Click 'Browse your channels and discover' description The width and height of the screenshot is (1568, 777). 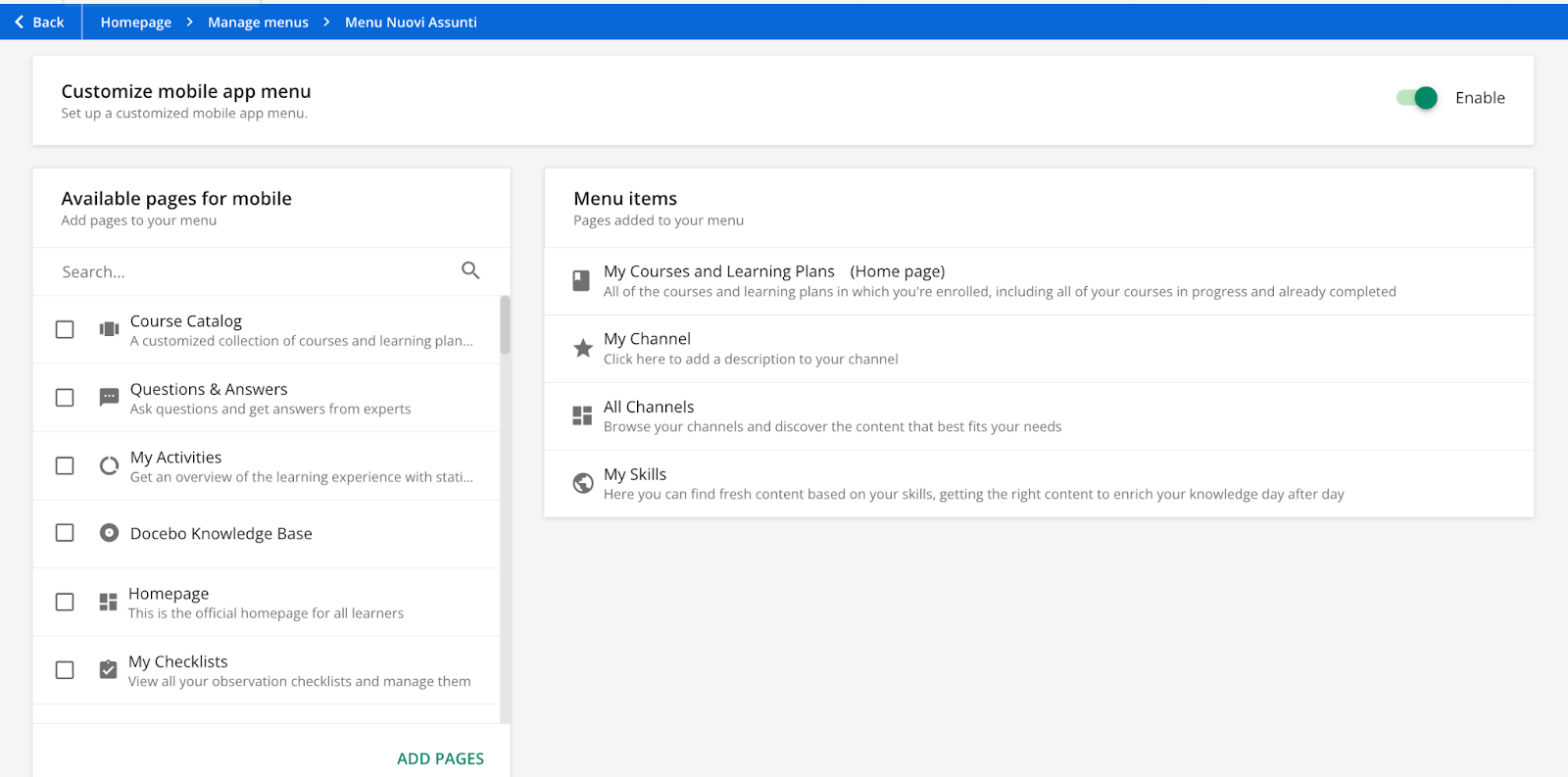[832, 426]
